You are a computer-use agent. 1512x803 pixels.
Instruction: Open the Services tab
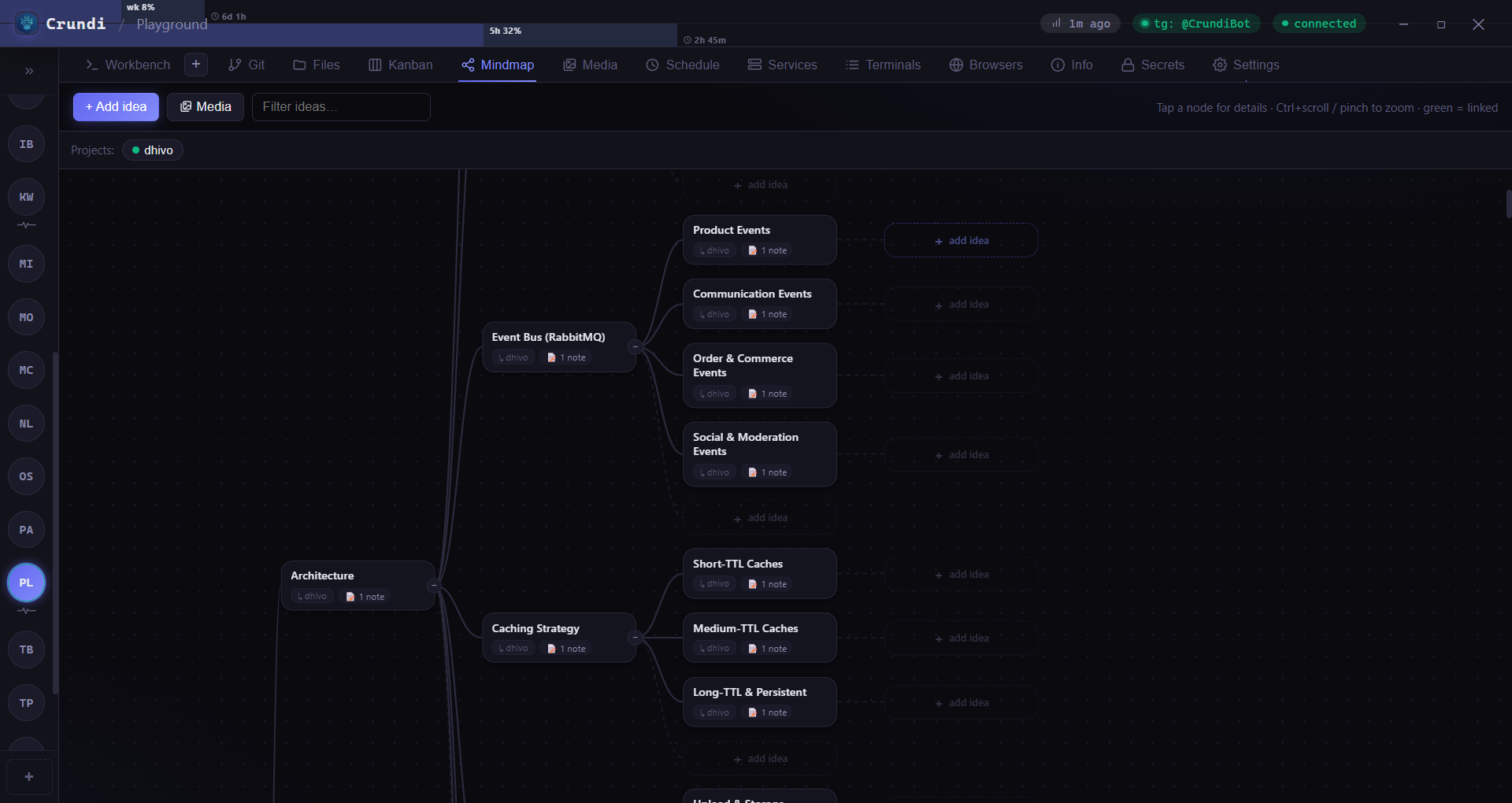coord(783,65)
